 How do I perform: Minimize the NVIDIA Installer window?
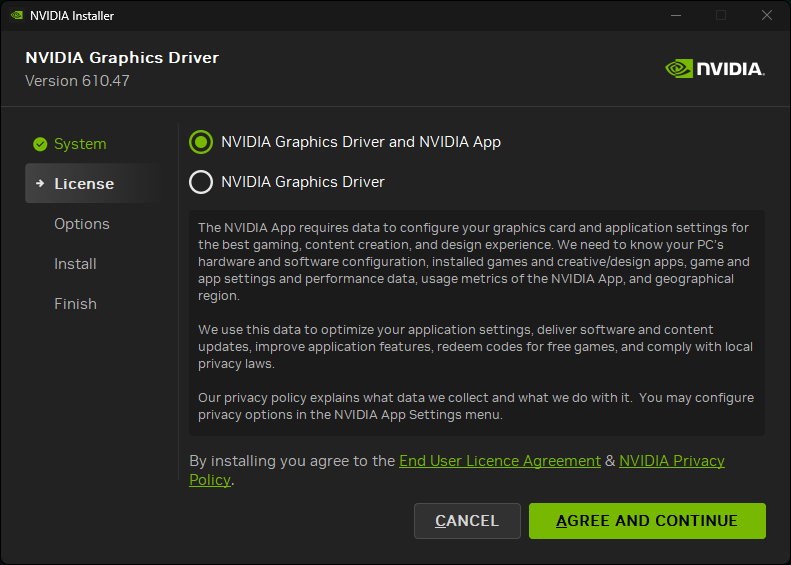click(676, 15)
